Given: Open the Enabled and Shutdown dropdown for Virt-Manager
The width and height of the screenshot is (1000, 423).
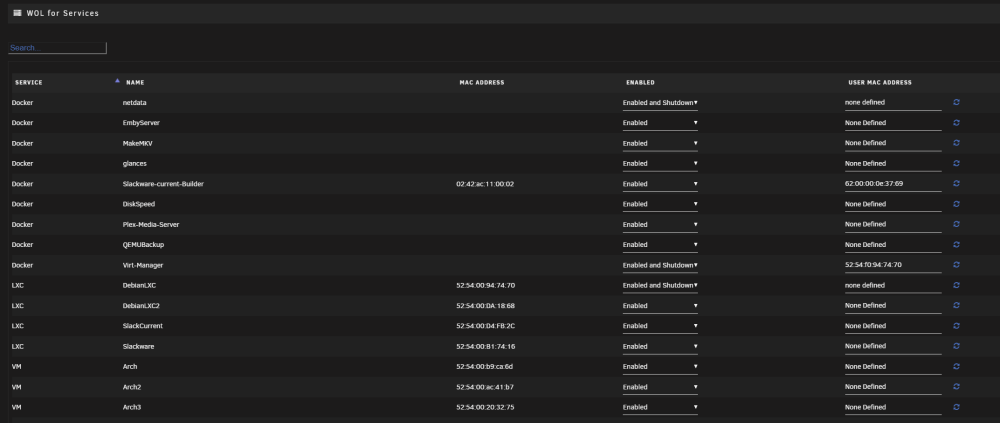Looking at the screenshot, I should coord(660,265).
